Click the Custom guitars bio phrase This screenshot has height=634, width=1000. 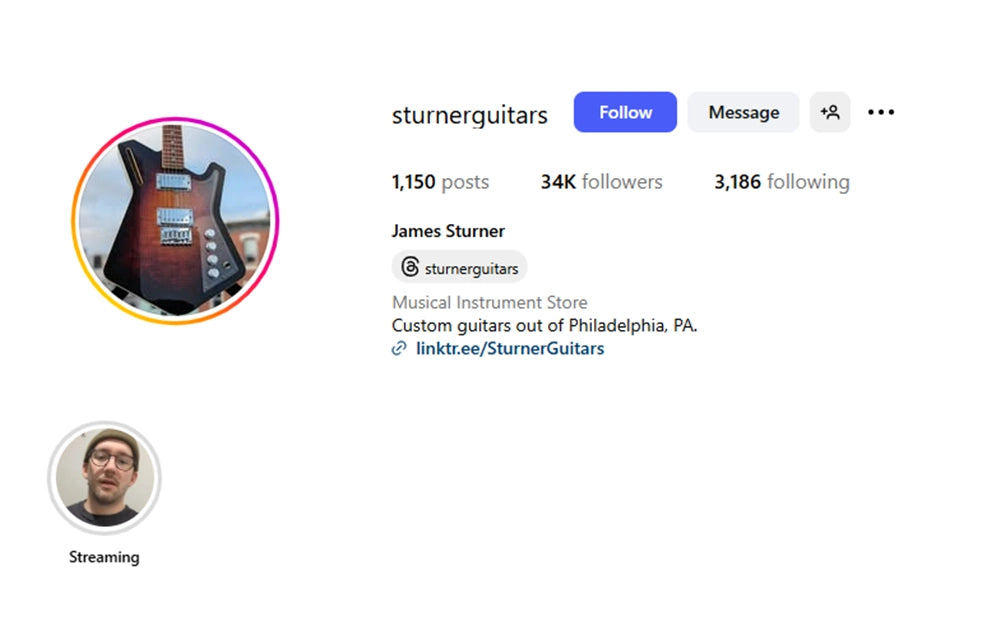(x=452, y=326)
